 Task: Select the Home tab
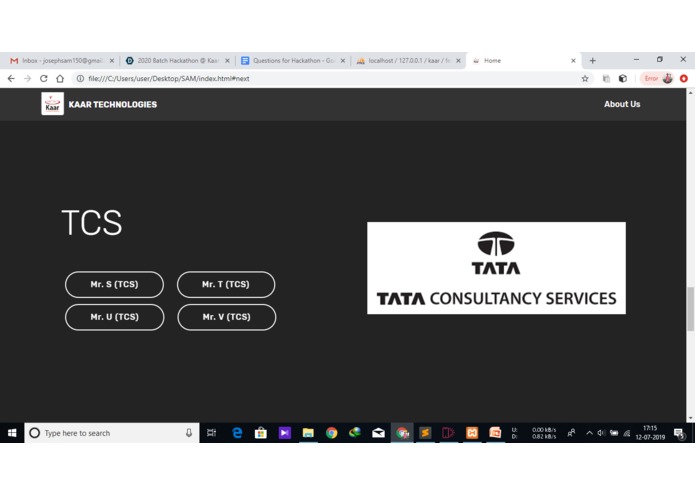click(x=523, y=61)
